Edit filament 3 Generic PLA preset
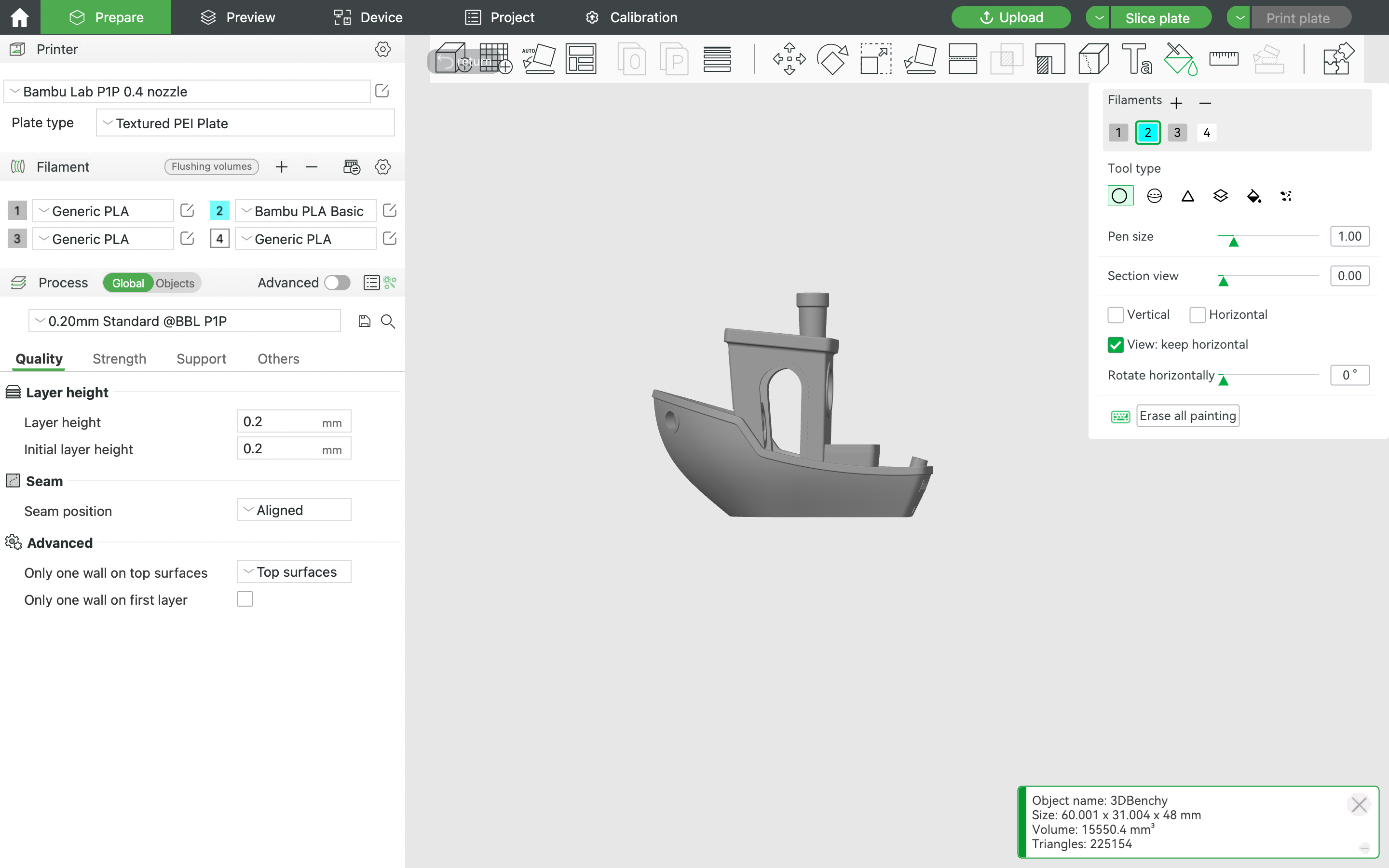The width and height of the screenshot is (1389, 868). point(187,238)
